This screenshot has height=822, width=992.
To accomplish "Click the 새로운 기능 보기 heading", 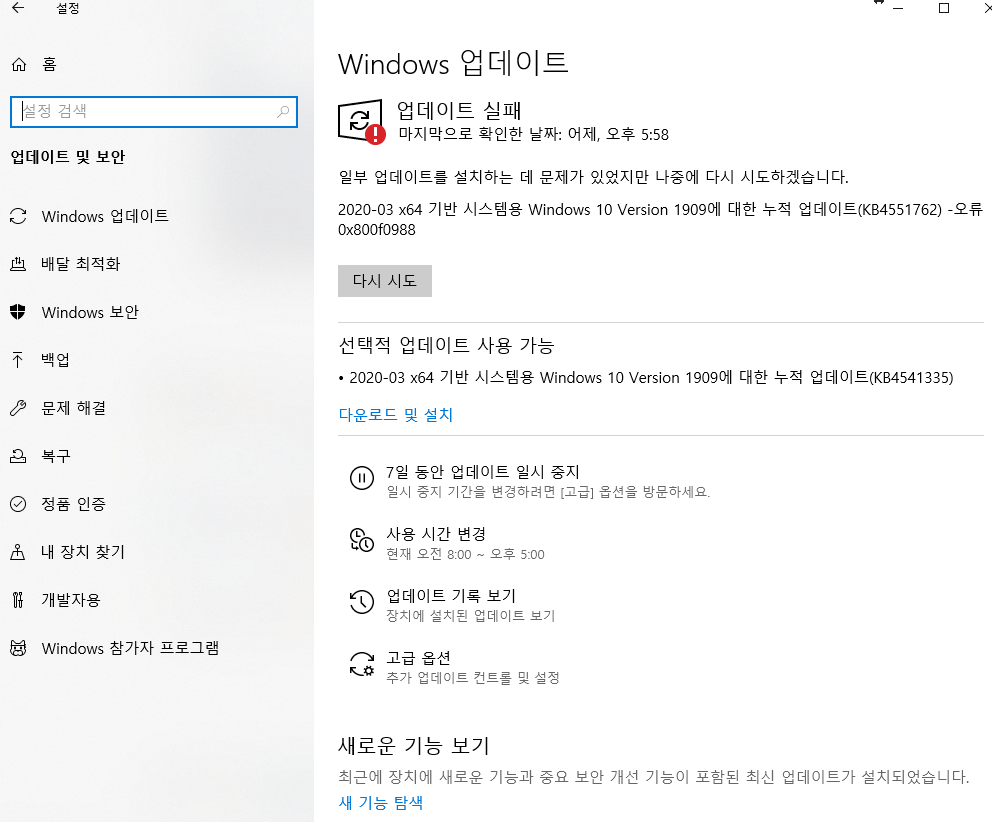I will click(414, 746).
